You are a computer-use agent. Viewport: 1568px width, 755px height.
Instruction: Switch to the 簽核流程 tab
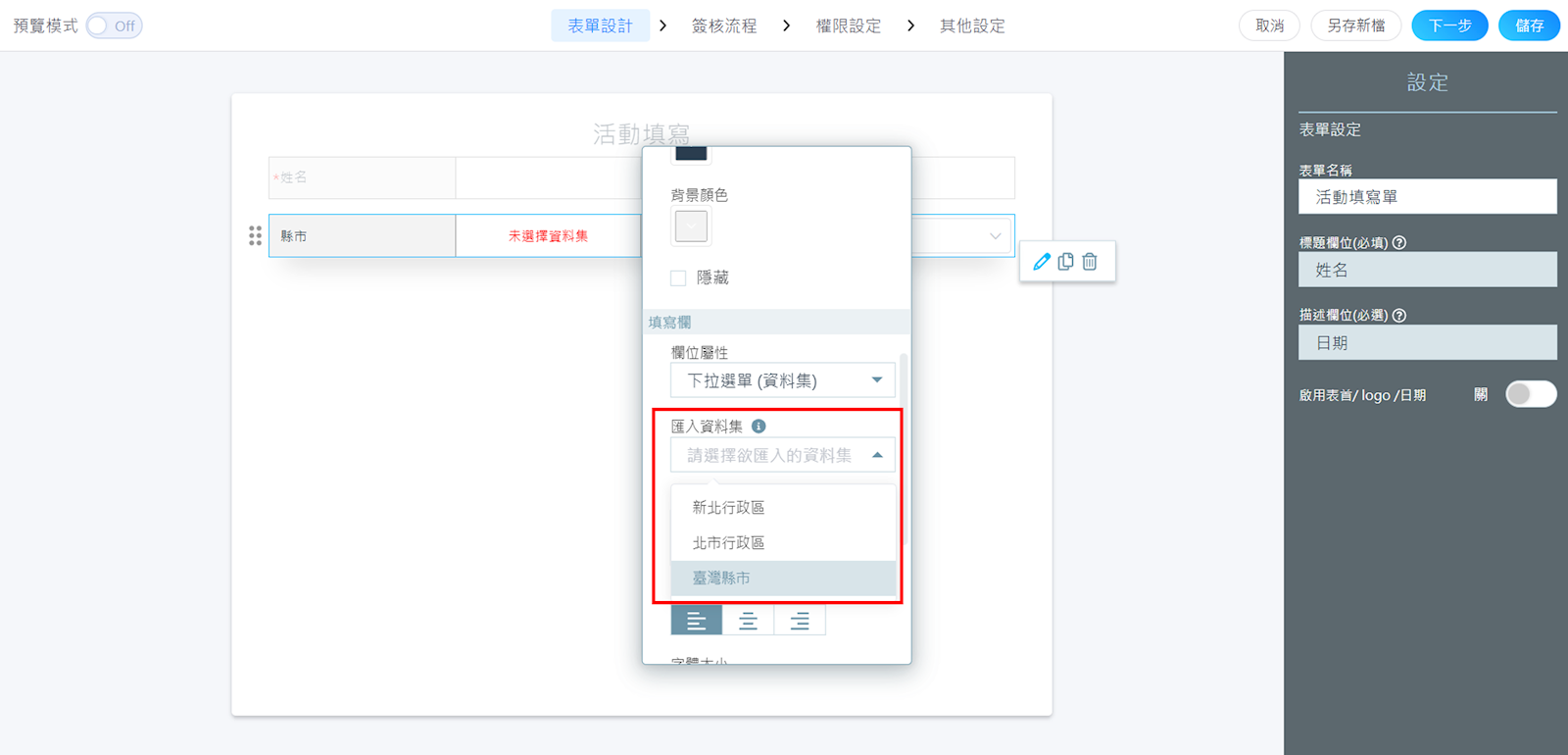(724, 25)
